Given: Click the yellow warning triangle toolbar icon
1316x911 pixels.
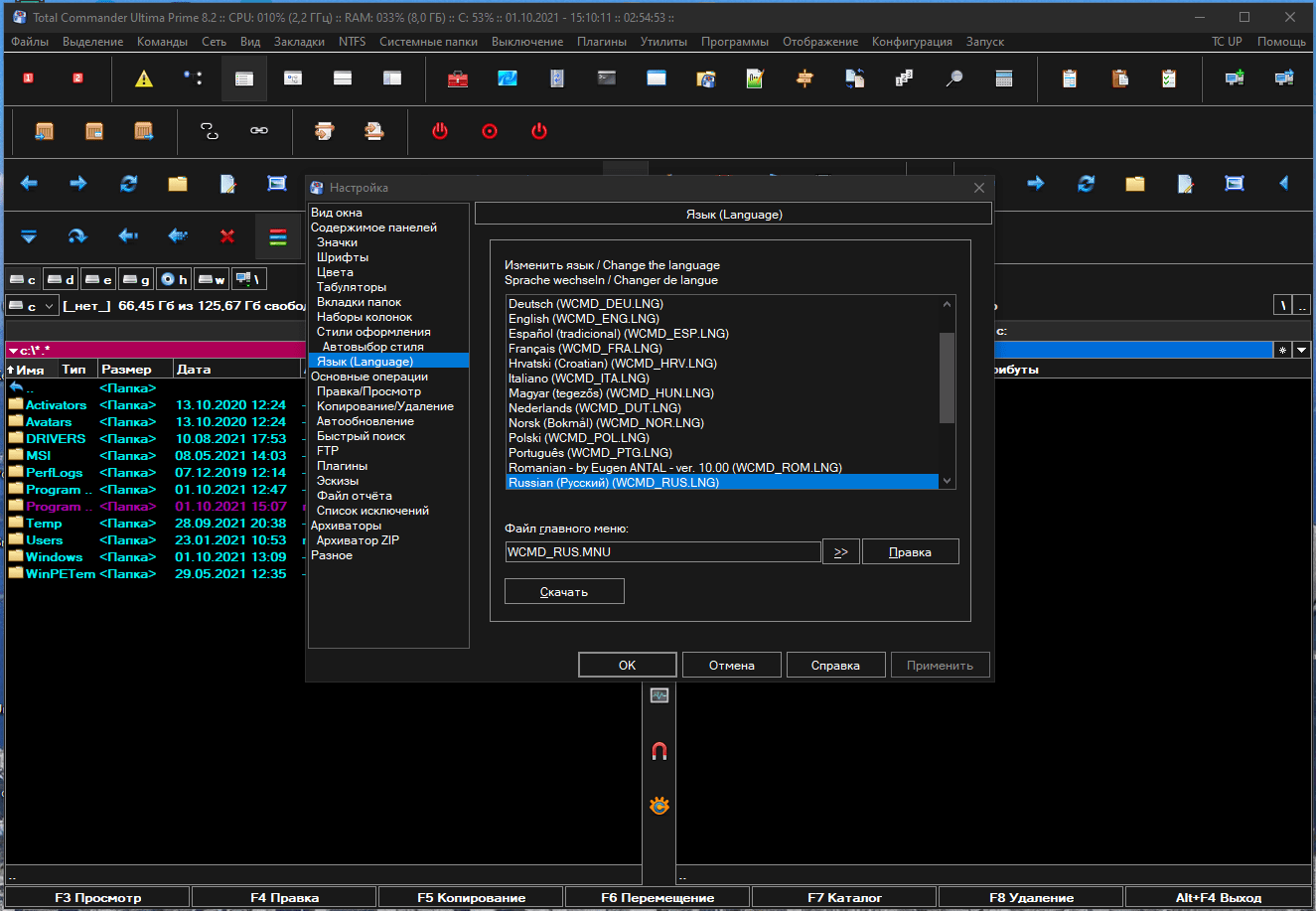Looking at the screenshot, I should click(144, 78).
